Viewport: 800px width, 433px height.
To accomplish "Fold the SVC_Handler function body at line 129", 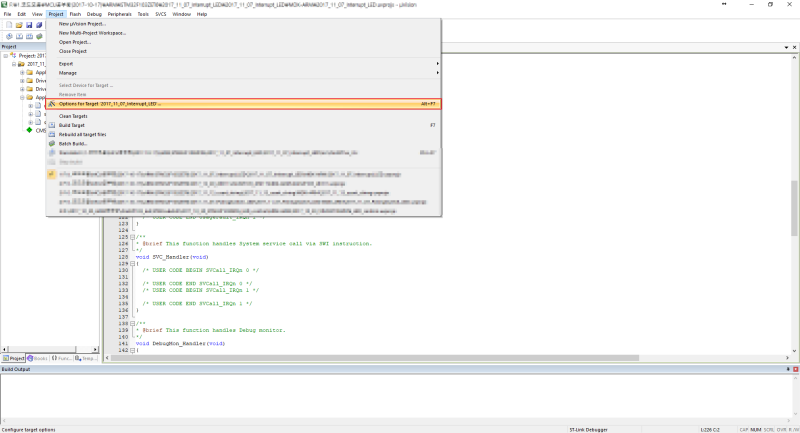I will [x=119, y=264].
